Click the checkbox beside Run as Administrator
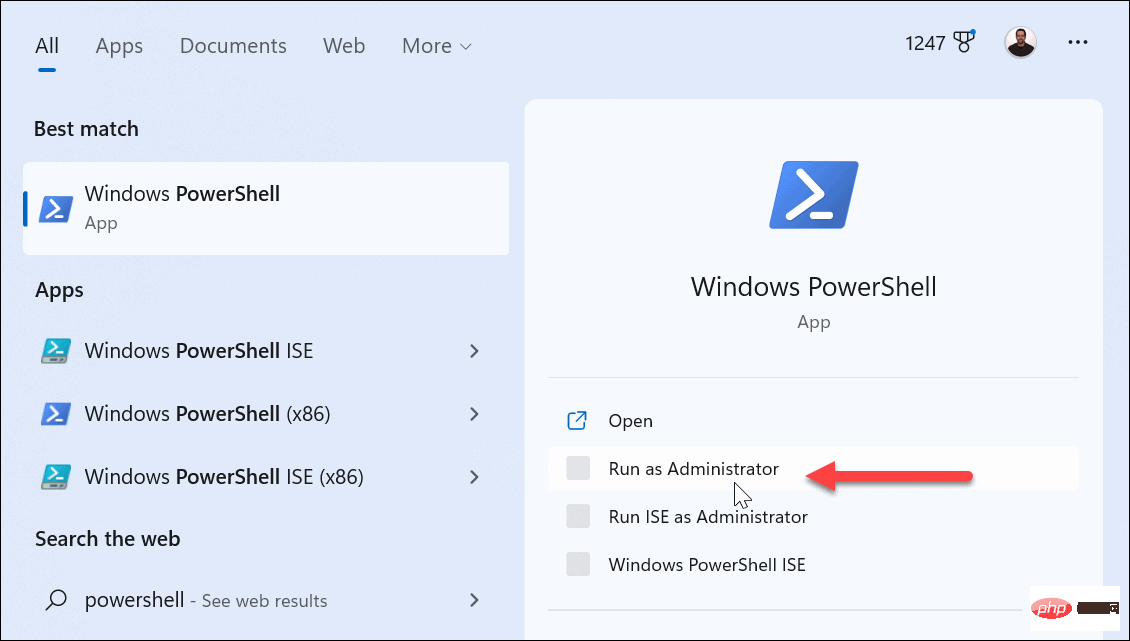 (x=577, y=468)
